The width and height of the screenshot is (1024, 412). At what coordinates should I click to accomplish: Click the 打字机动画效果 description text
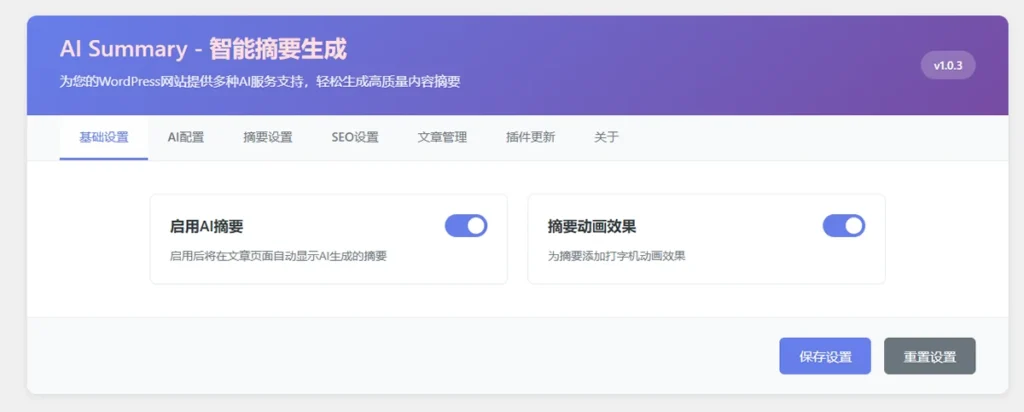(x=616, y=256)
